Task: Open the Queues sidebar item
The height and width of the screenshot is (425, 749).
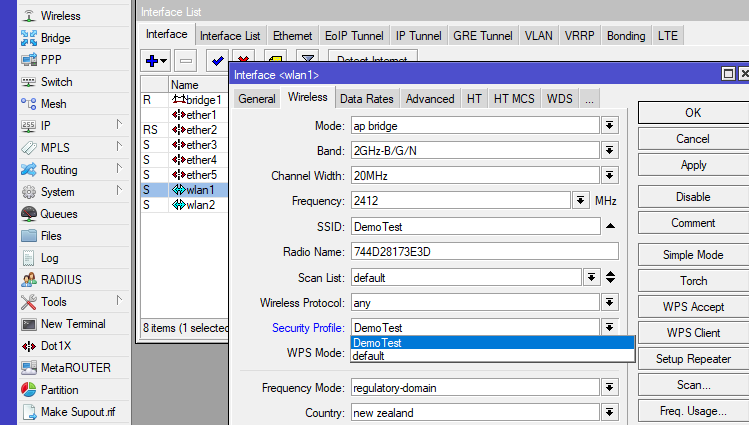Action: click(58, 214)
